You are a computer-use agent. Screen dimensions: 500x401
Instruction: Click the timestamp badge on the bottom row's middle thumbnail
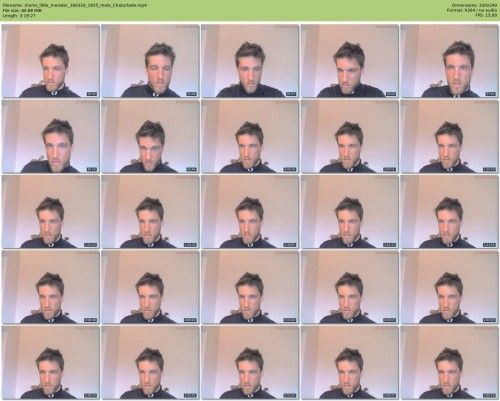(x=290, y=395)
